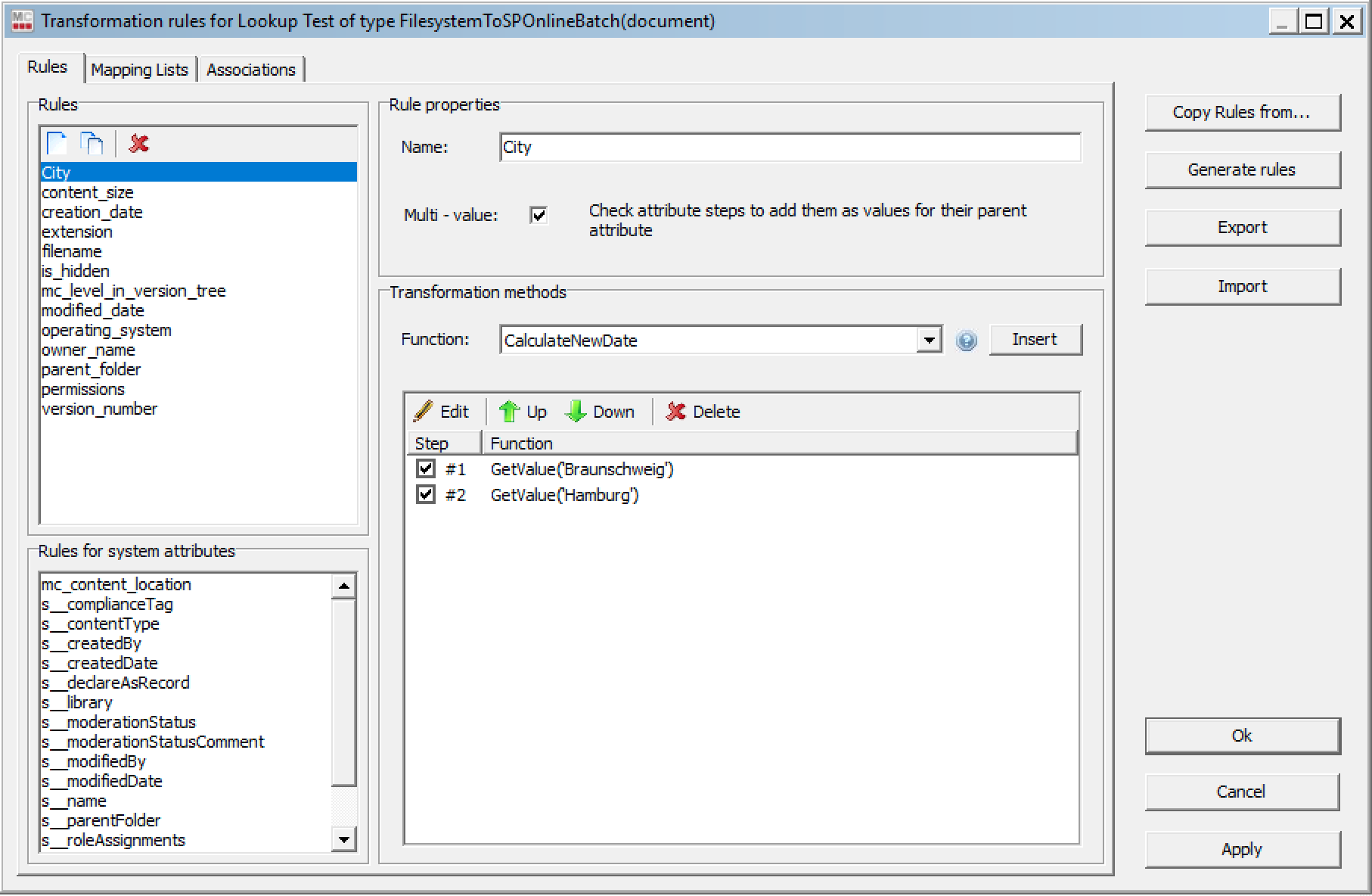Click the rule Name input field
The width and height of the screenshot is (1372, 896).
tap(790, 148)
